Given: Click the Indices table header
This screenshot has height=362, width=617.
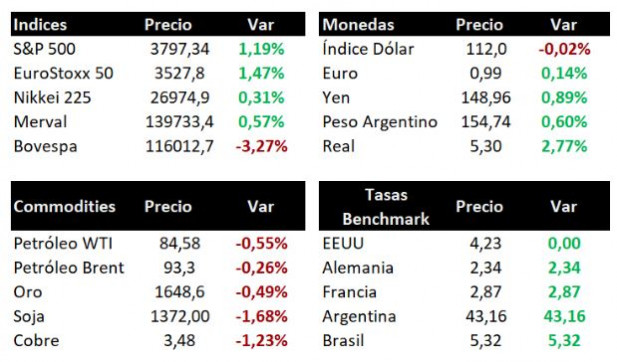Looking at the screenshot, I should click(x=40, y=25).
